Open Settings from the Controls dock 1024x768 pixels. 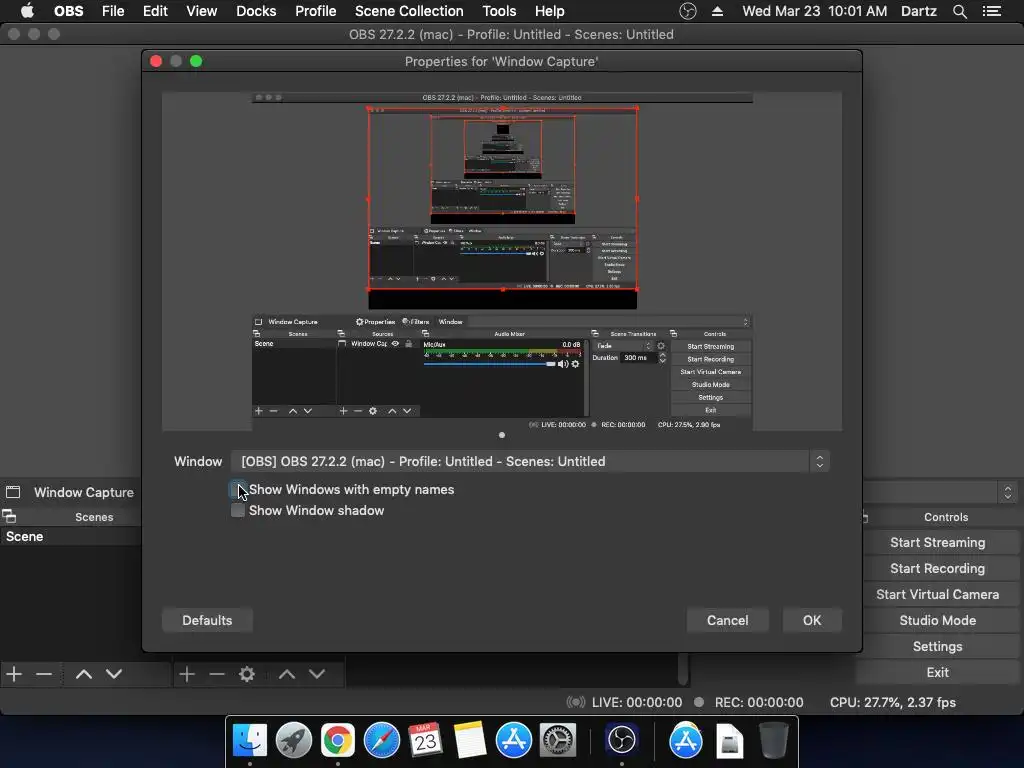click(x=937, y=647)
